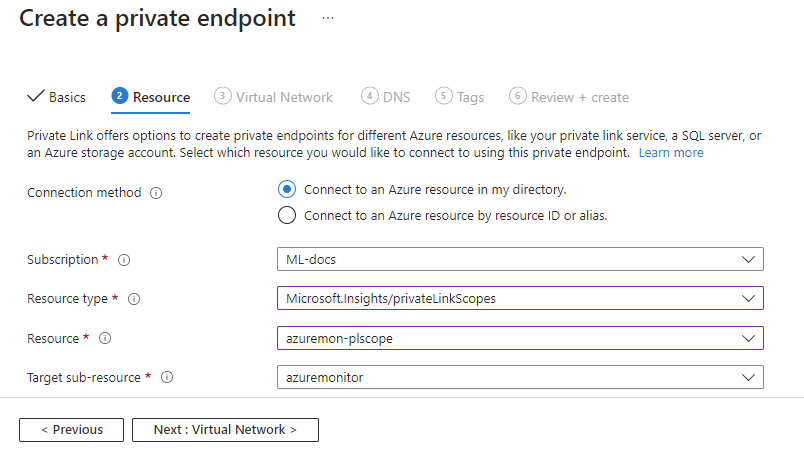Open the Target sub-resource azuremonitor dropdown
Viewport: 804px width, 458px height.
point(519,377)
